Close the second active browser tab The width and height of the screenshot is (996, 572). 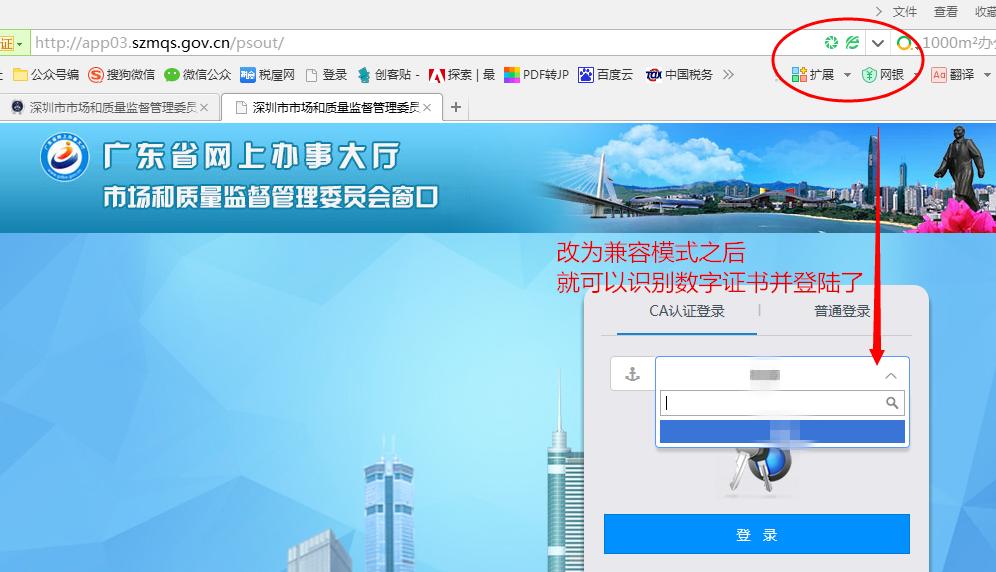click(427, 108)
